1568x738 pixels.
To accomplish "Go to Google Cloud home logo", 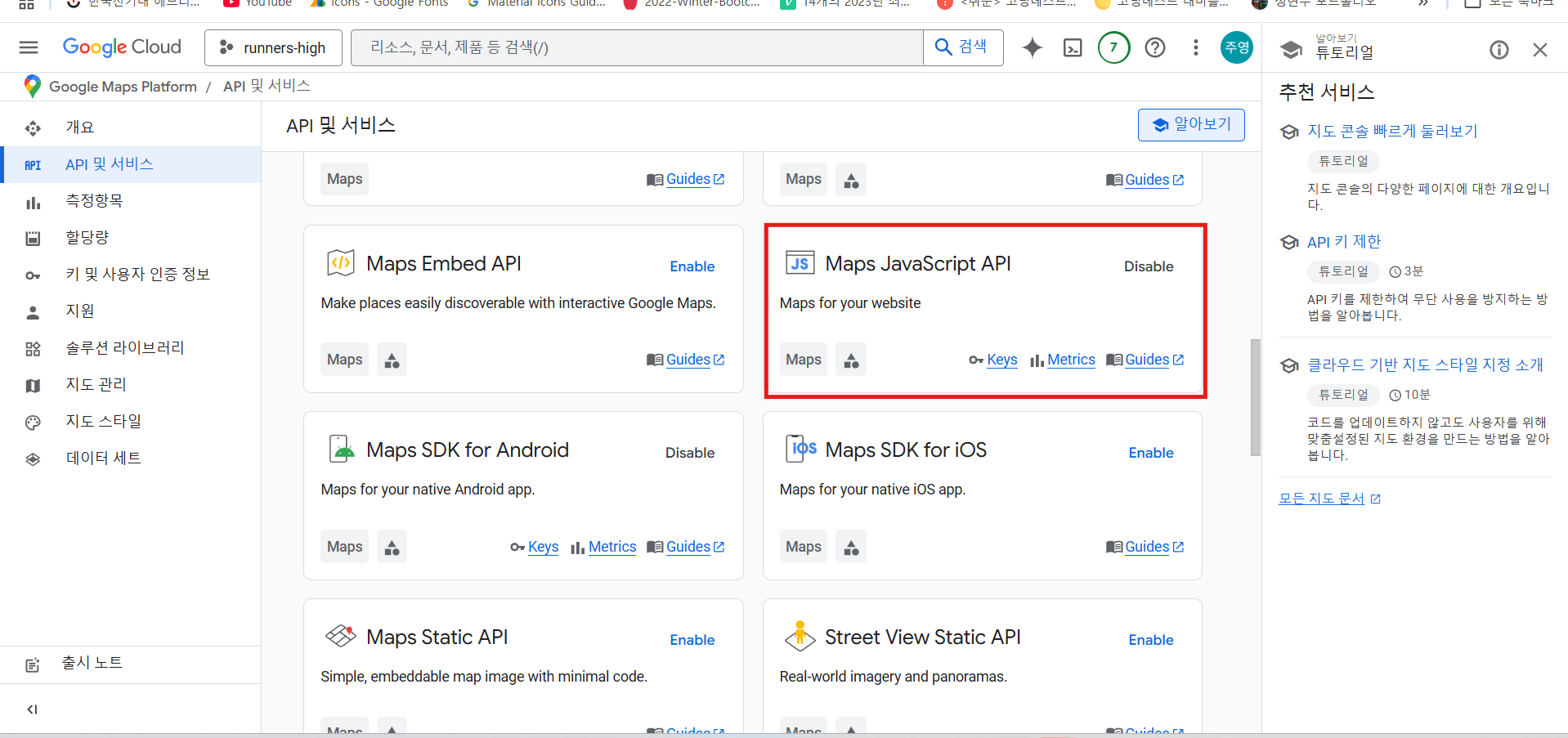I will 122,47.
